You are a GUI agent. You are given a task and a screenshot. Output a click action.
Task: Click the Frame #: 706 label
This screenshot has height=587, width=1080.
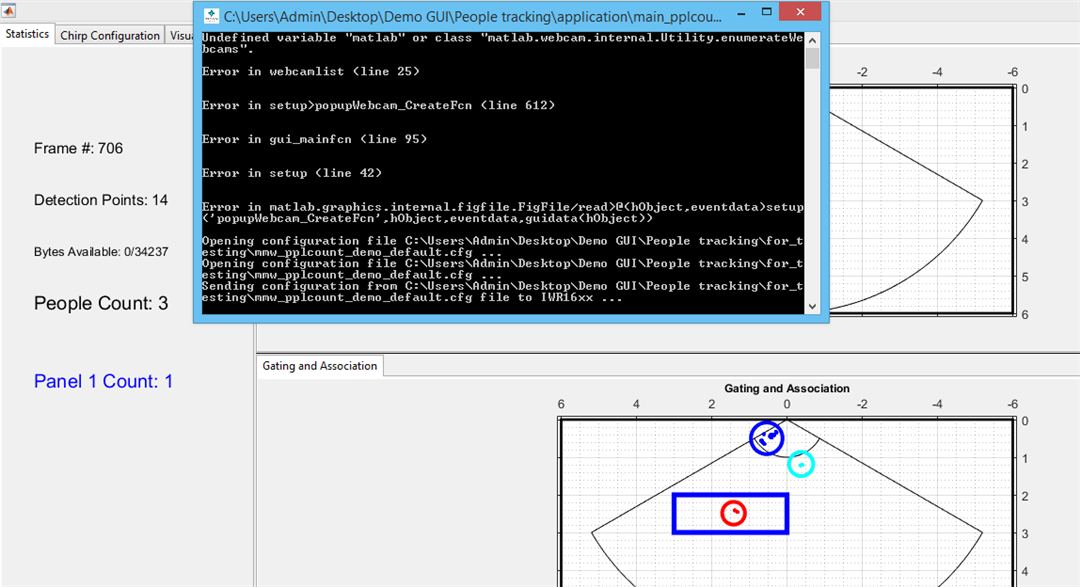tap(79, 148)
